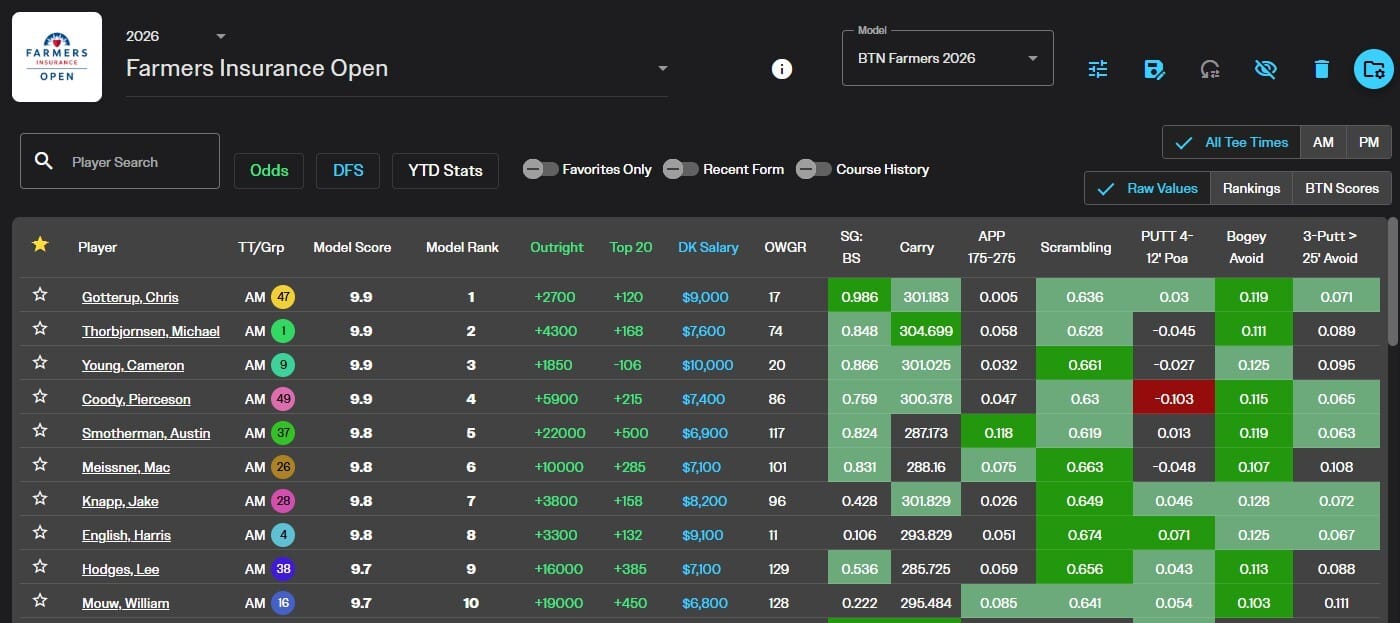1400x623 pixels.
Task: Toggle Favorites Only switch
Action: 541,169
